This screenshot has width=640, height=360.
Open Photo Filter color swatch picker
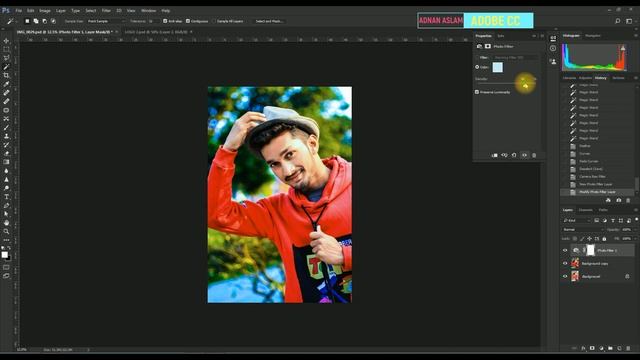pos(498,67)
